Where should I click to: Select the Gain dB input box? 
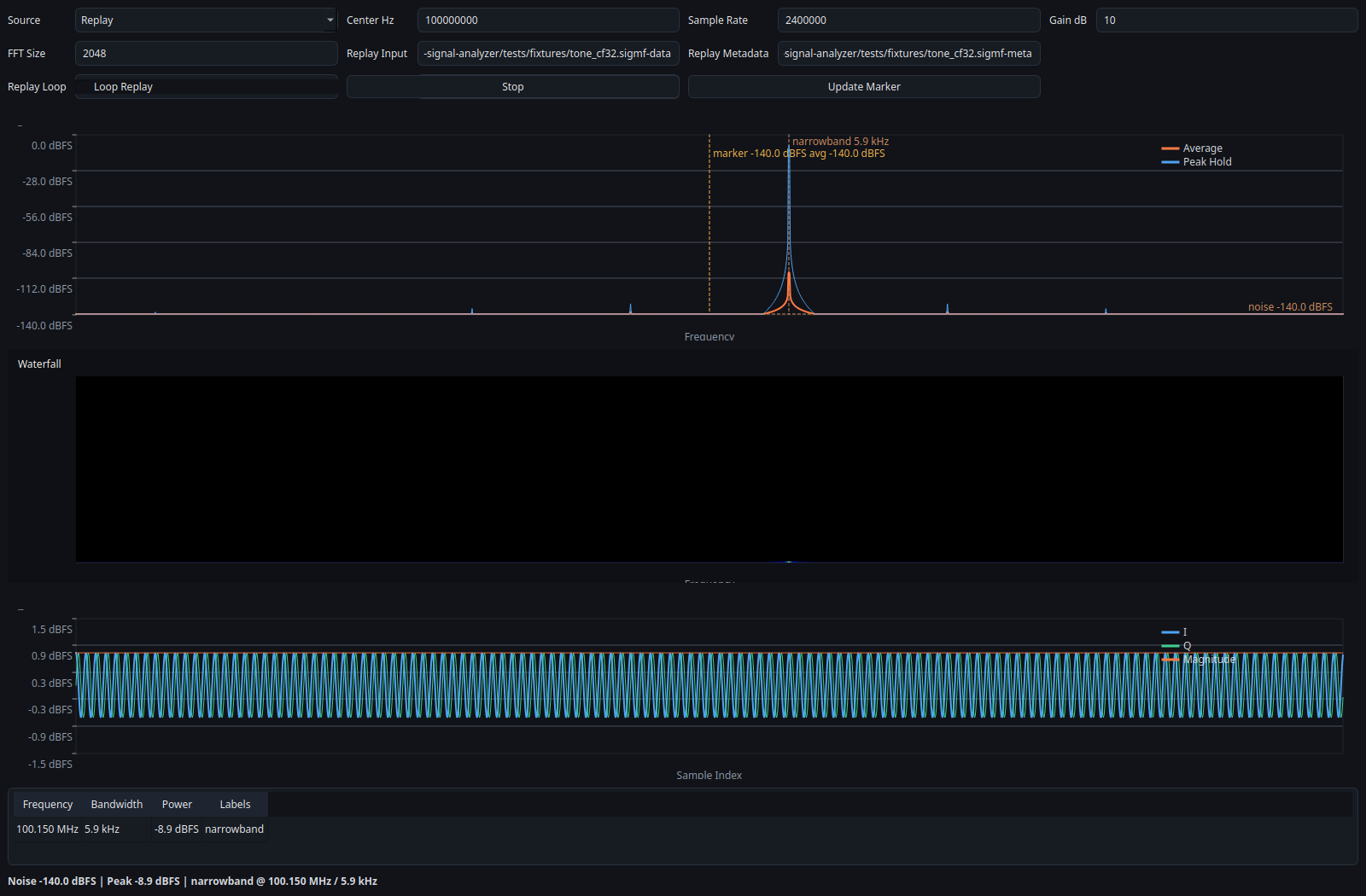click(x=1225, y=20)
